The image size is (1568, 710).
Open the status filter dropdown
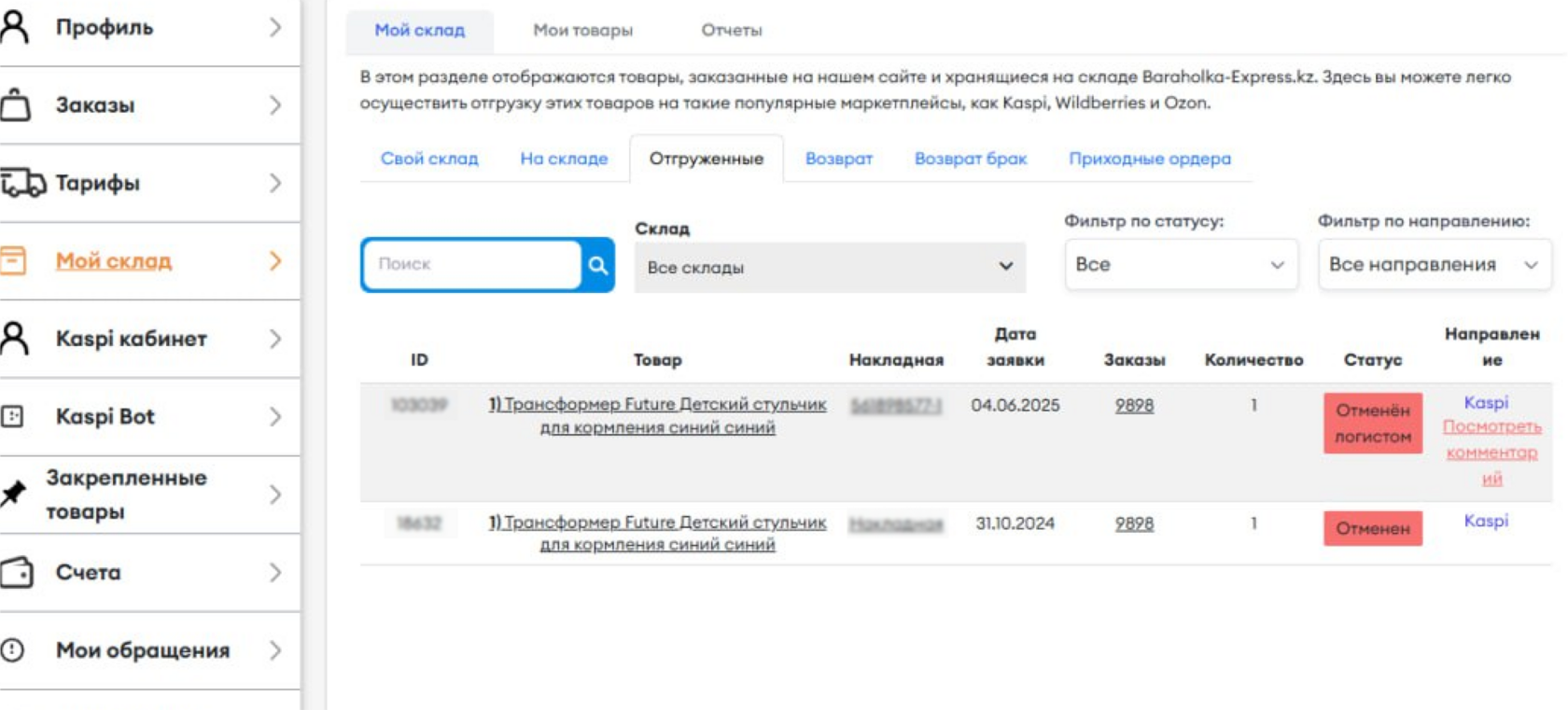coord(1181,265)
